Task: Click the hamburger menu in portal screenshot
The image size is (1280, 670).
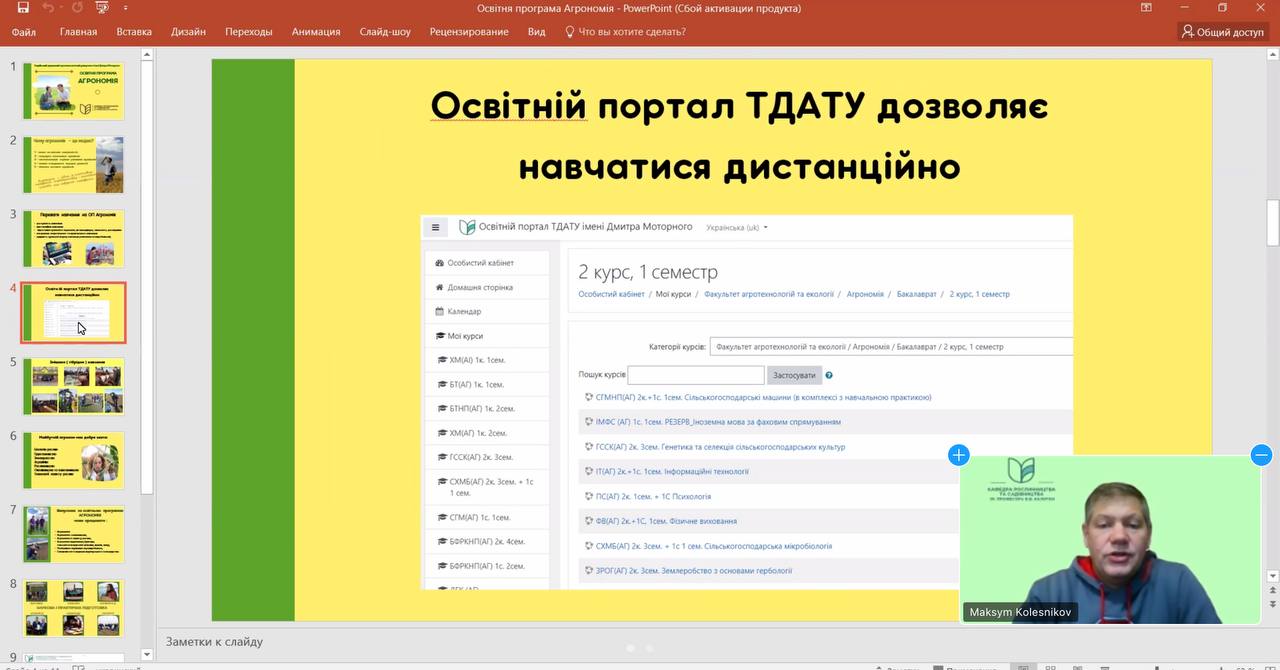Action: pyautogui.click(x=435, y=227)
